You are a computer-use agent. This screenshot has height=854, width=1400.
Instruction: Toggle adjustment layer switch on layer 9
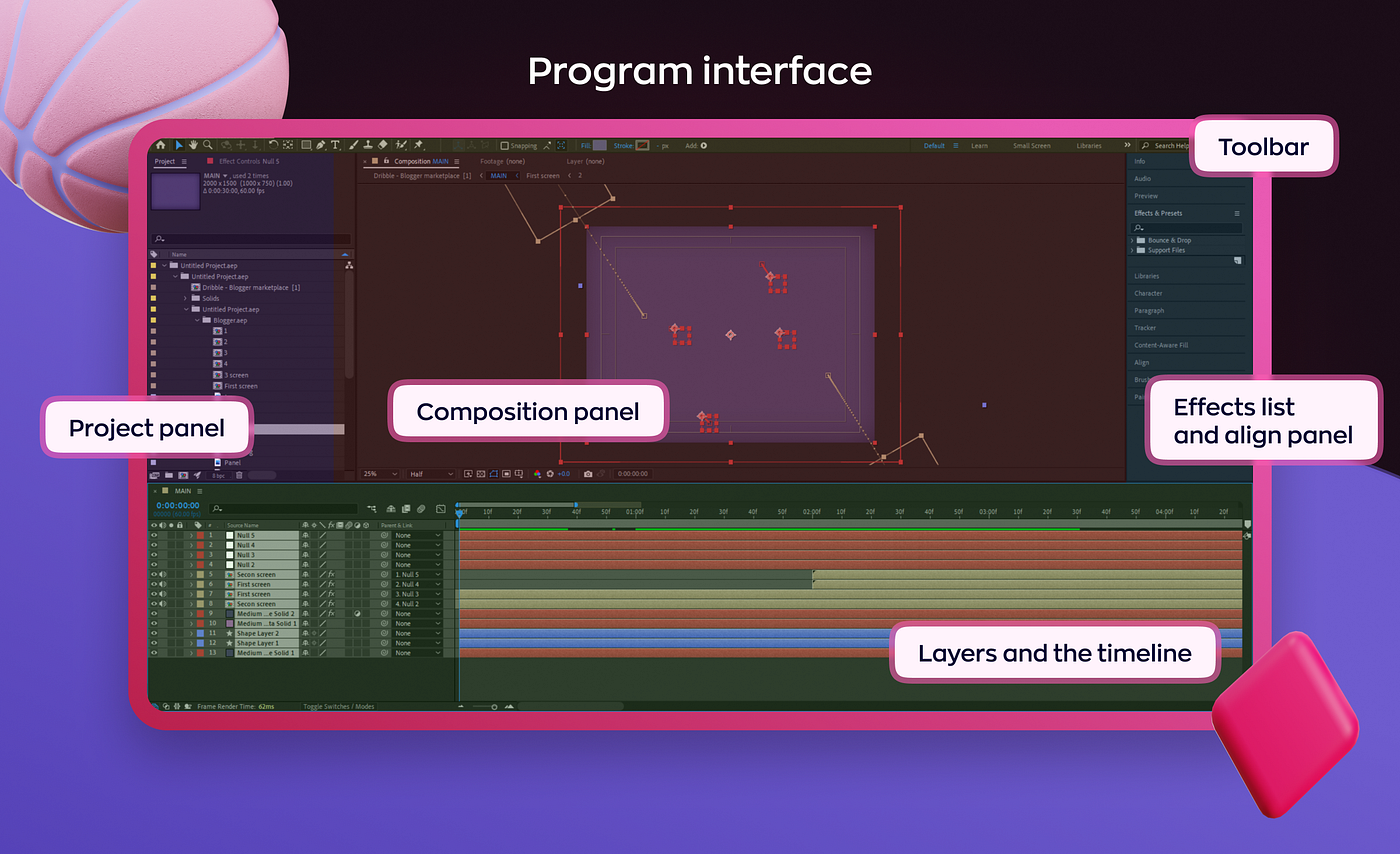357,614
